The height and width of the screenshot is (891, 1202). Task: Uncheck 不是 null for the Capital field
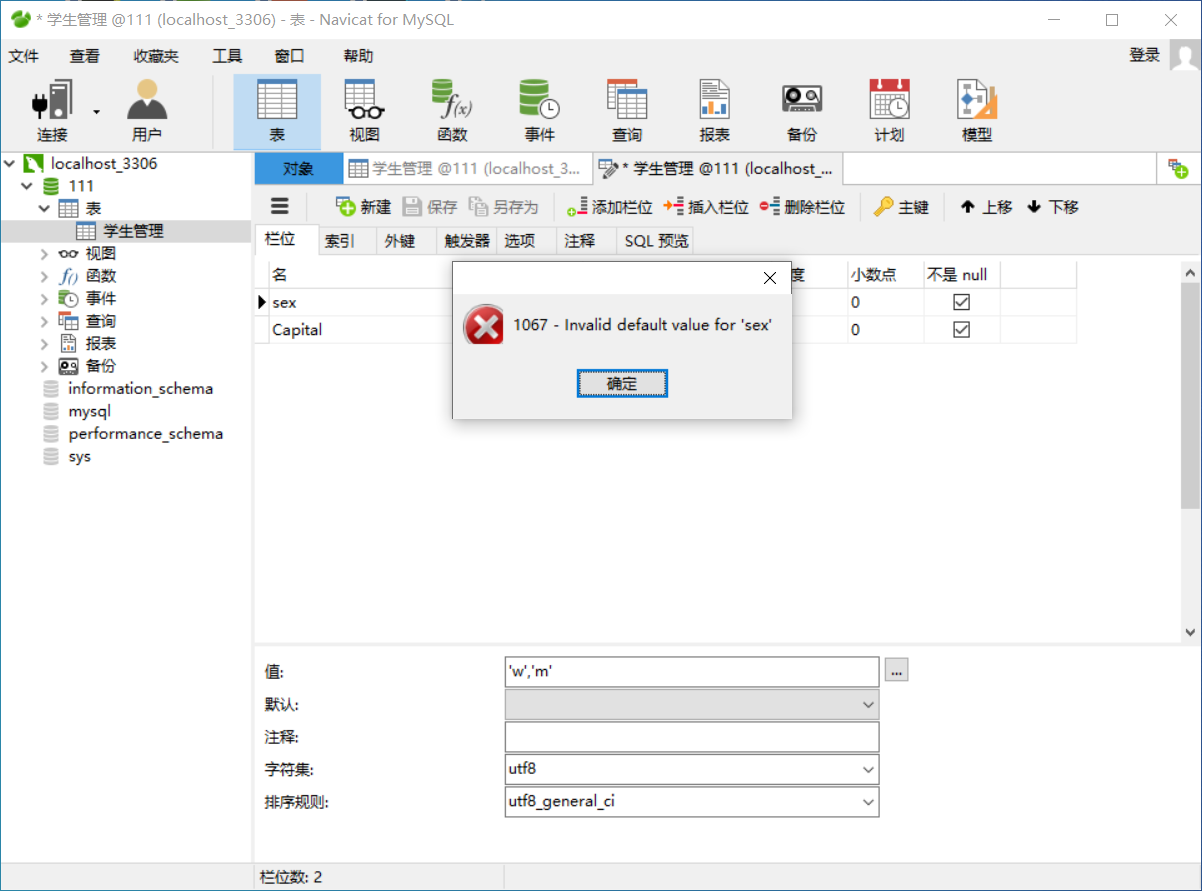point(961,330)
